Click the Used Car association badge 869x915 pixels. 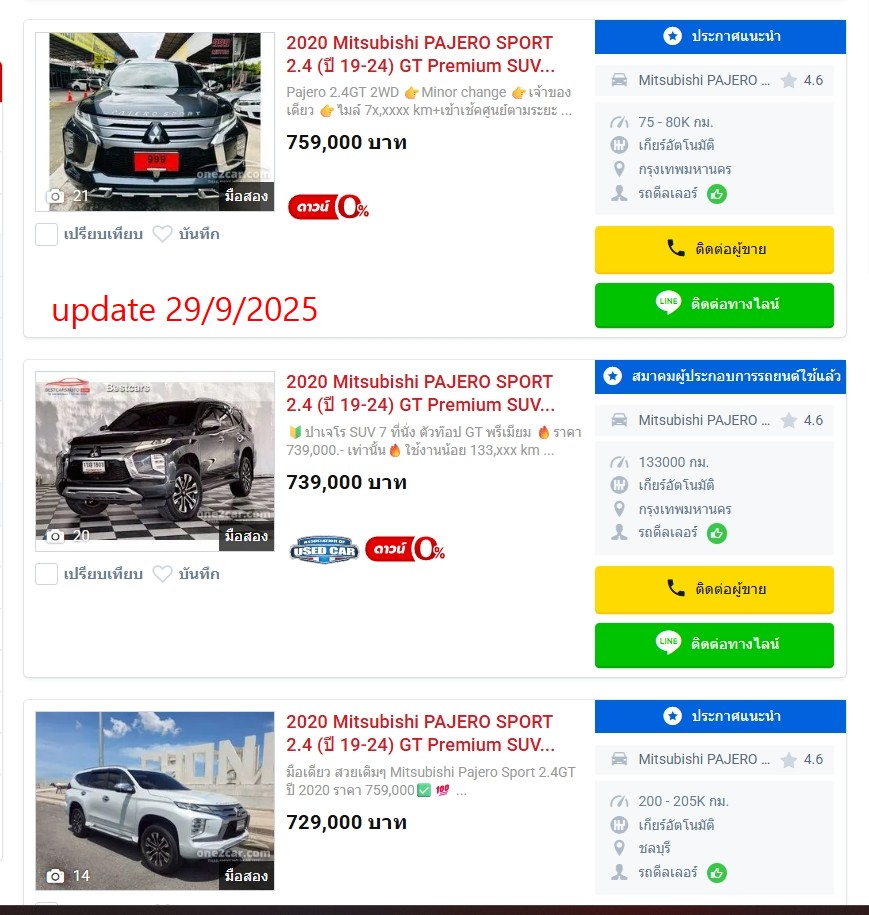[x=324, y=550]
